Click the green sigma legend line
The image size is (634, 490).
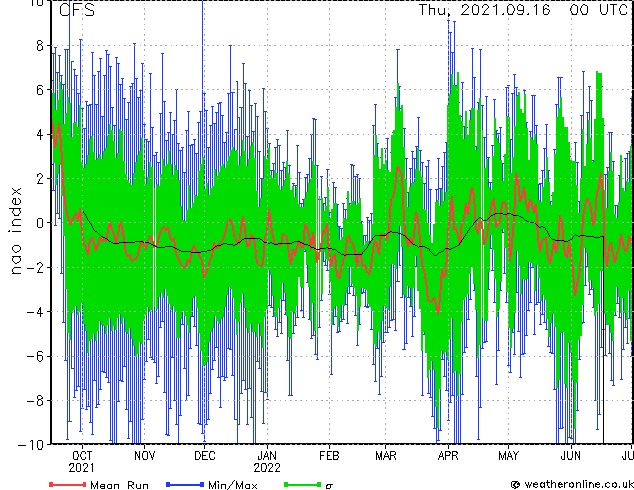303,484
